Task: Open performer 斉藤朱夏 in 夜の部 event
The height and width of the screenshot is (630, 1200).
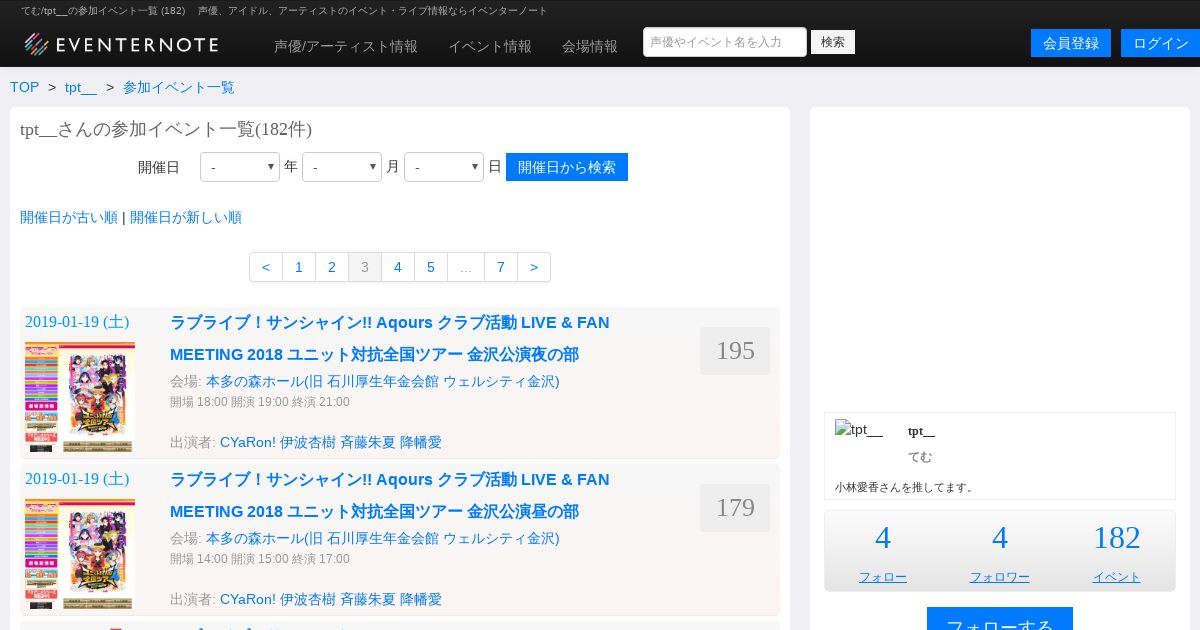Action: 368,442
